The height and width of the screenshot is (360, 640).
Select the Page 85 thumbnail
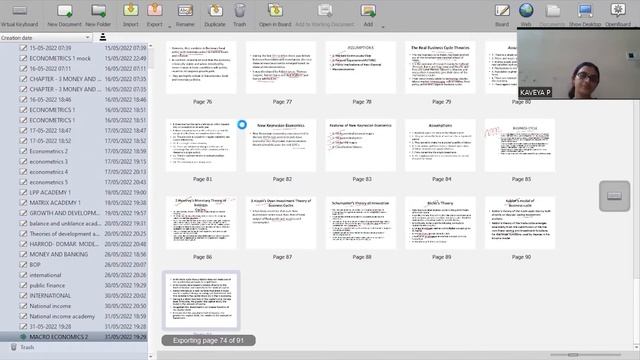click(520, 145)
